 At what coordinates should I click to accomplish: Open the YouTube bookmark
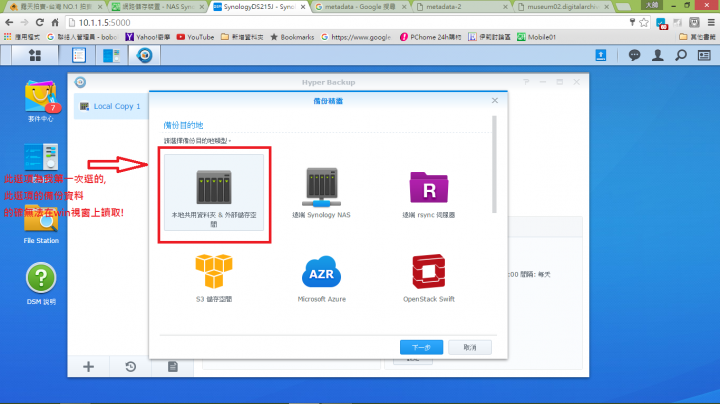(196, 37)
